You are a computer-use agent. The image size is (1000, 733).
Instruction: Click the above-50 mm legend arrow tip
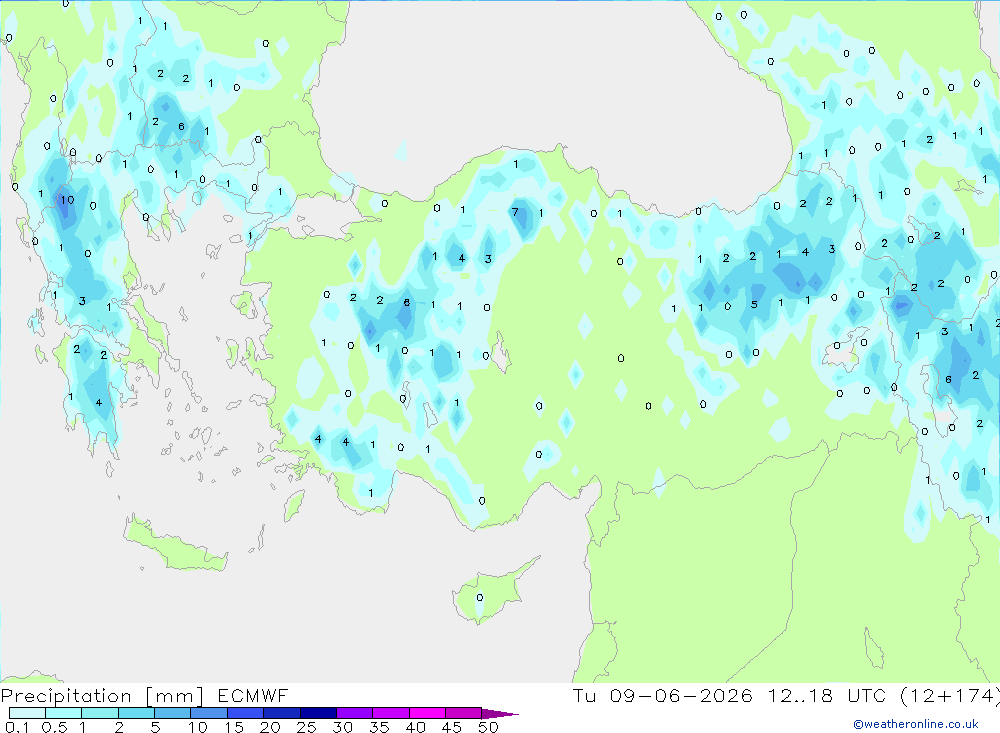coord(500,713)
